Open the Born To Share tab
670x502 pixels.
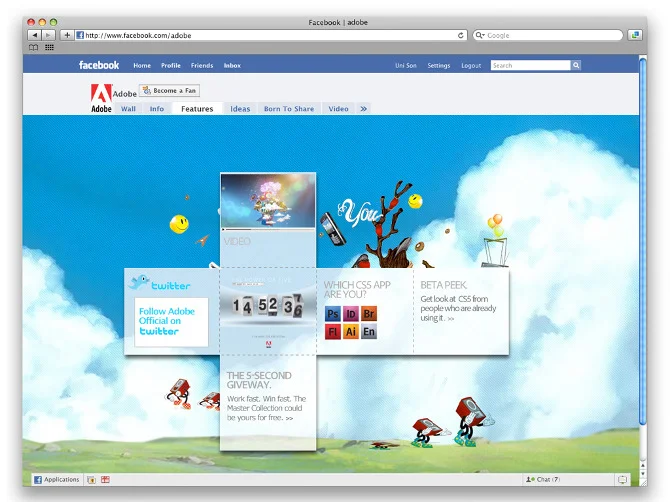tap(289, 109)
